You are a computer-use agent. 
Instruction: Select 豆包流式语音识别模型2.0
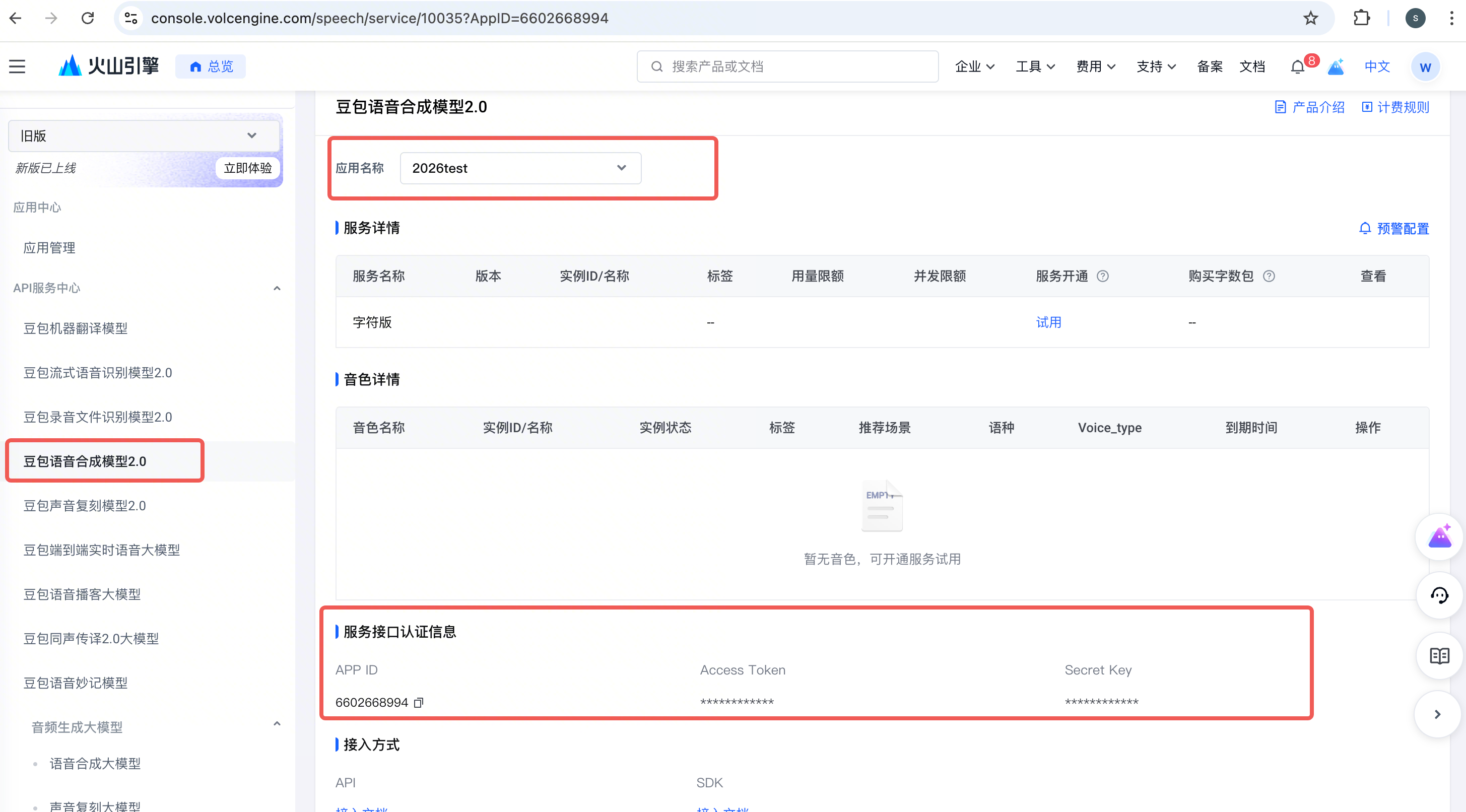pyautogui.click(x=97, y=373)
